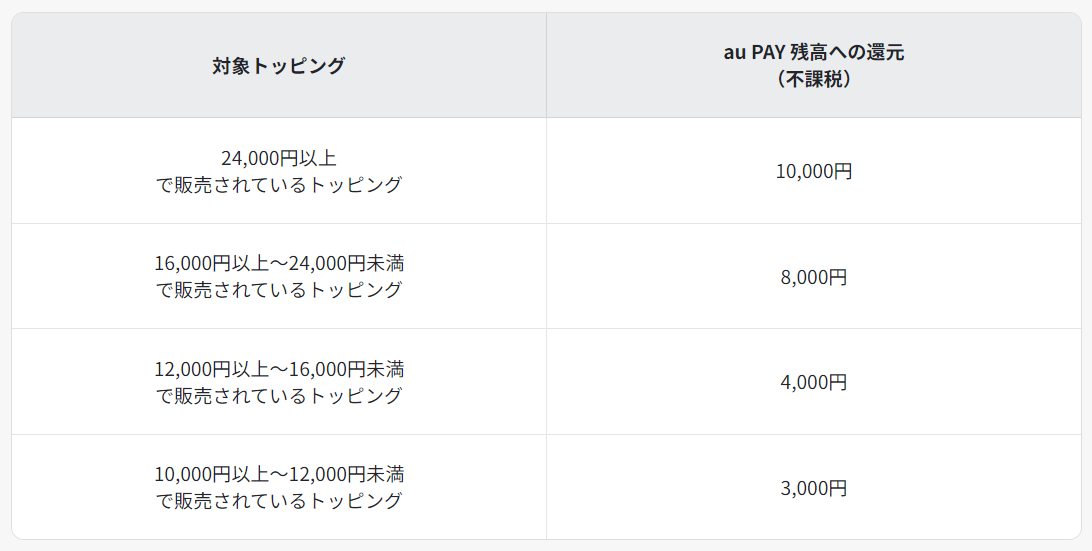Click the 12,000円以上〜16,000円未満 price range text

[x=279, y=369]
